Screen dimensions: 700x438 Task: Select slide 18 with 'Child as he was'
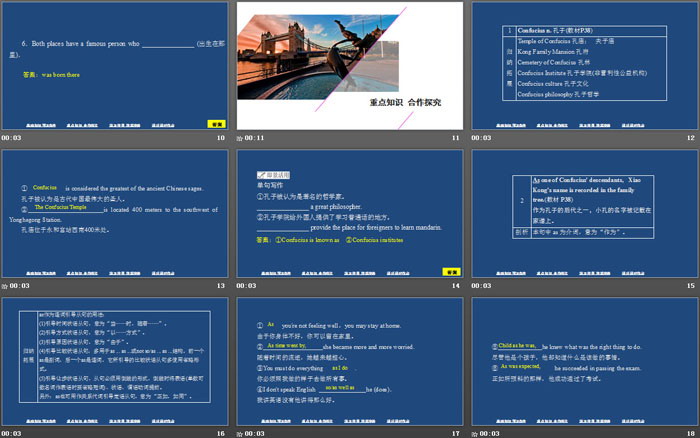[585, 361]
